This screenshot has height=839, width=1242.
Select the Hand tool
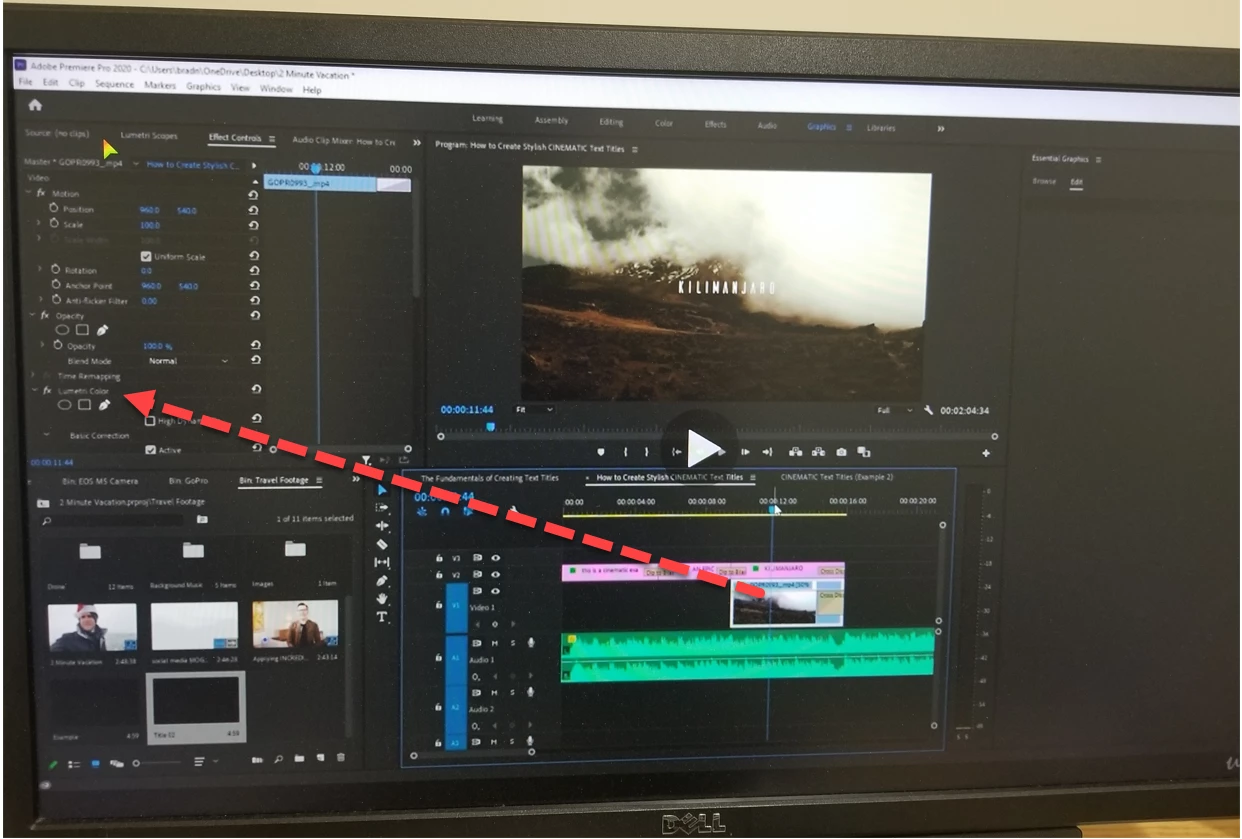(381, 598)
